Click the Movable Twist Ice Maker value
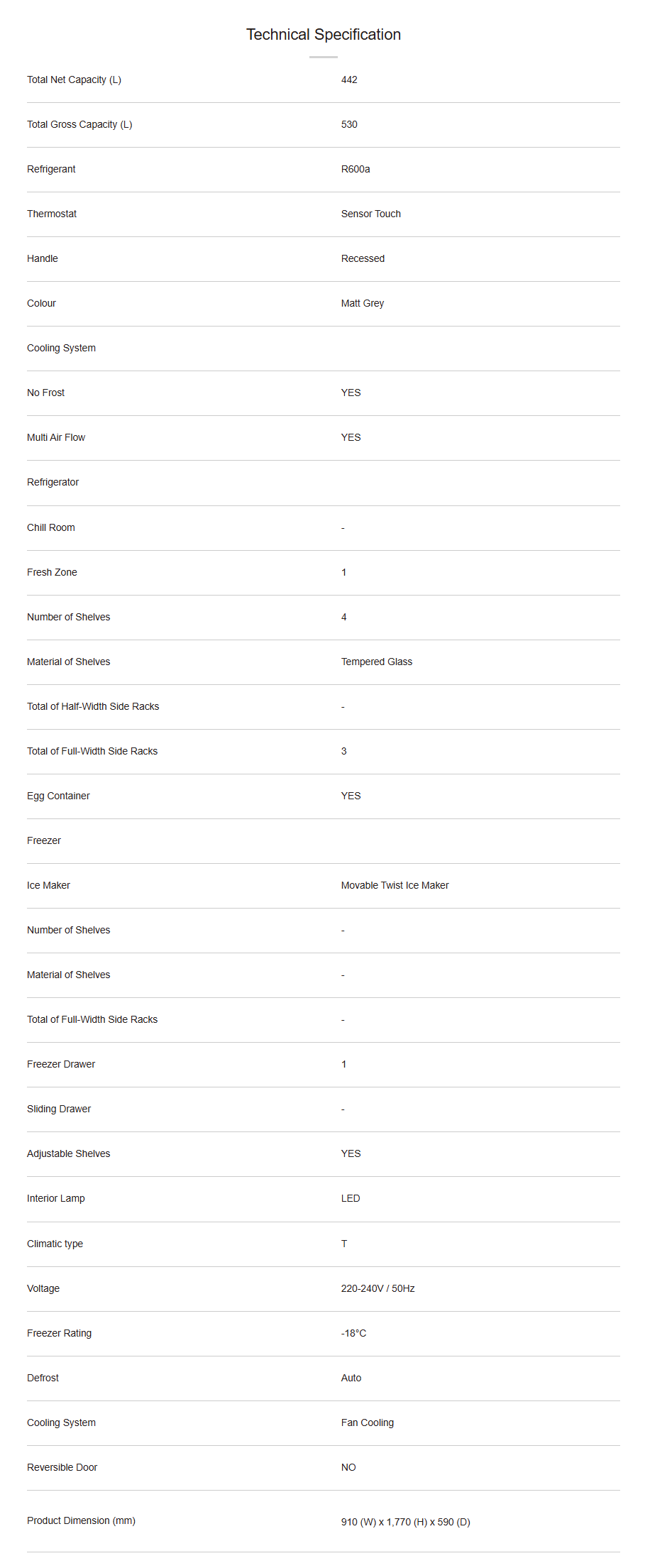The image size is (650, 1568). 395,885
